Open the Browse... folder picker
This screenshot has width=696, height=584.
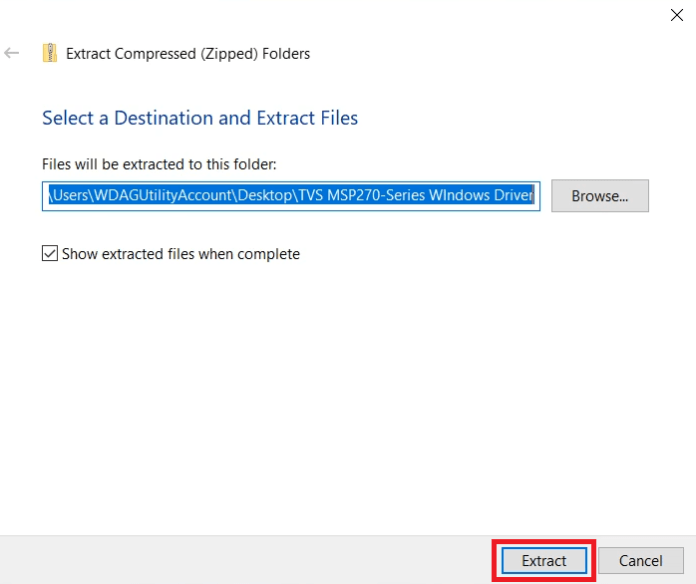599,196
